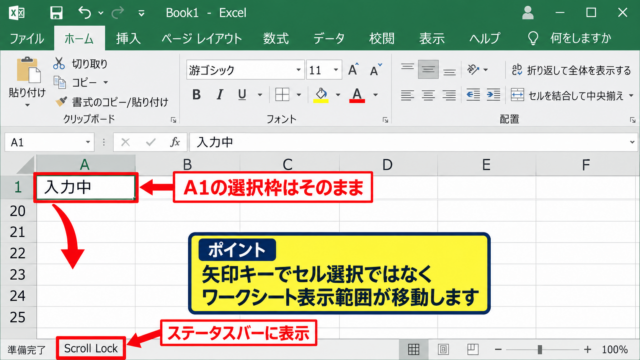The width and height of the screenshot is (640, 360).
Task: Open the account profile icon
Action: tap(528, 13)
